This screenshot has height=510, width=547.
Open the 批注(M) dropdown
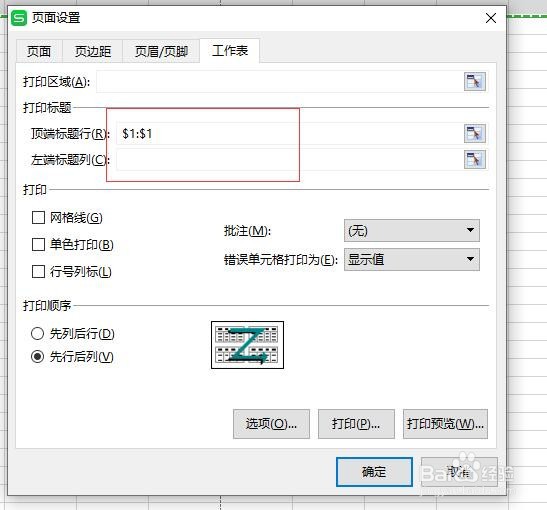coord(412,230)
